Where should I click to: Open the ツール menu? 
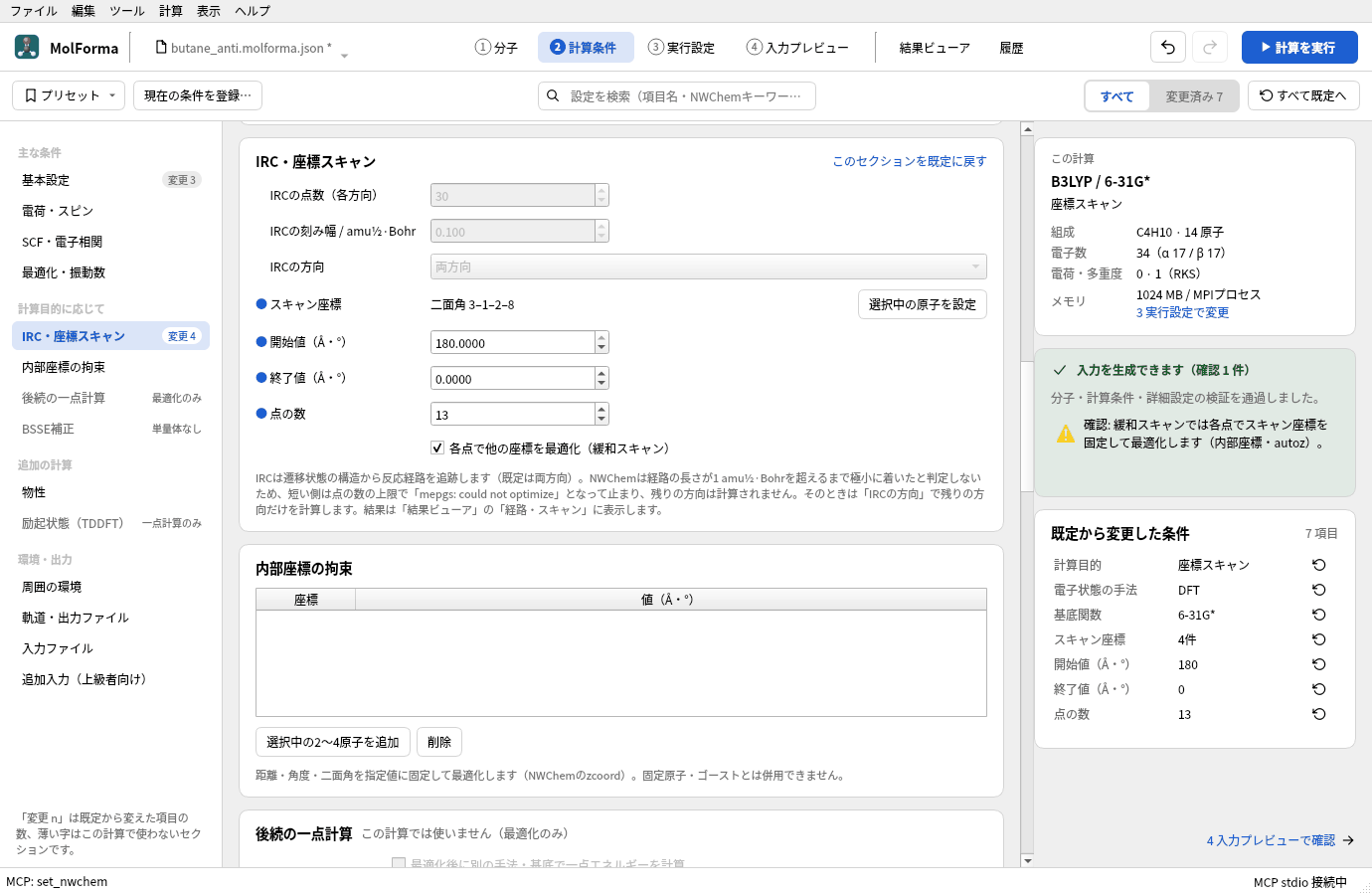coord(127,11)
